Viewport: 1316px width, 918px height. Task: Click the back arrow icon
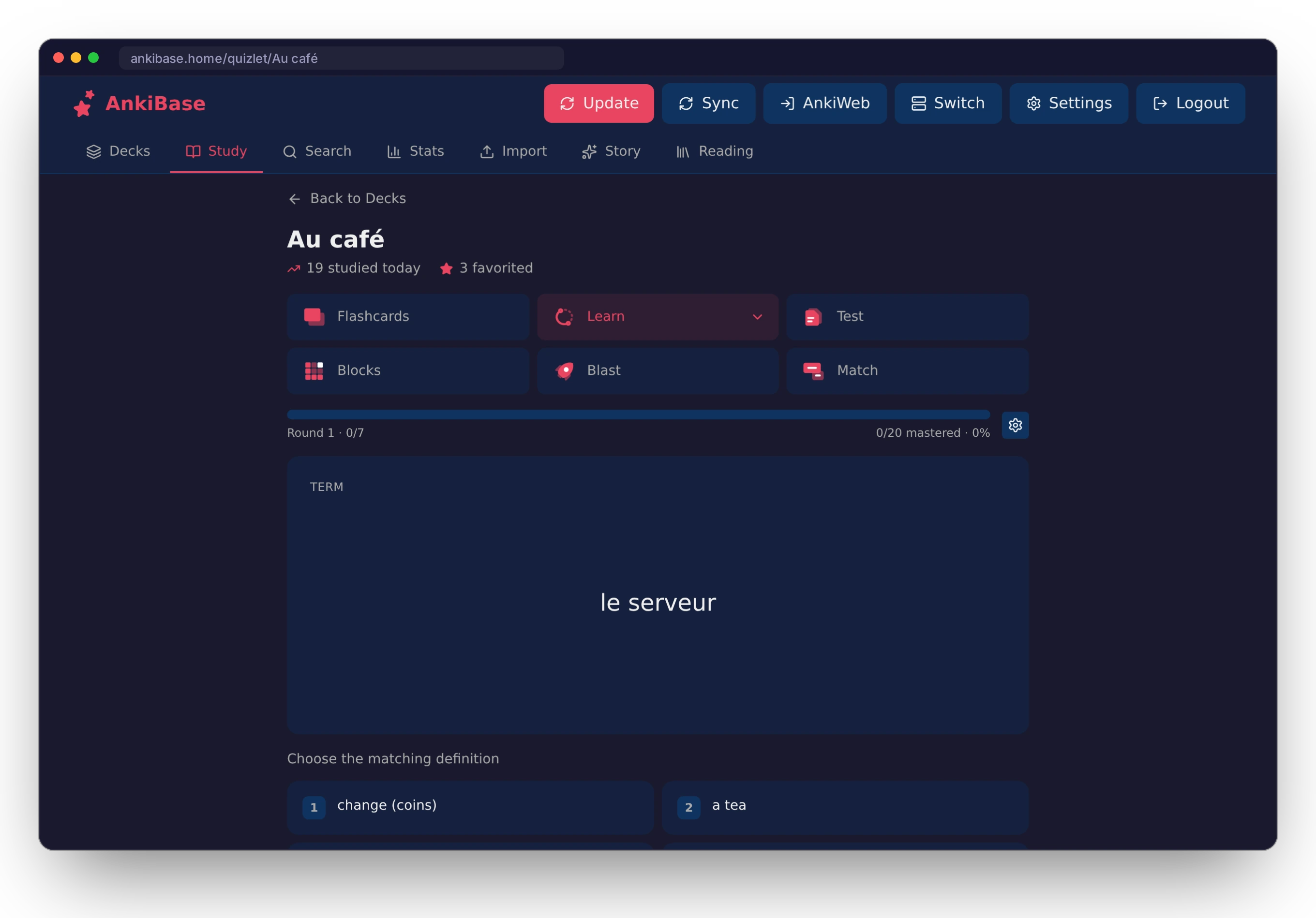click(295, 199)
